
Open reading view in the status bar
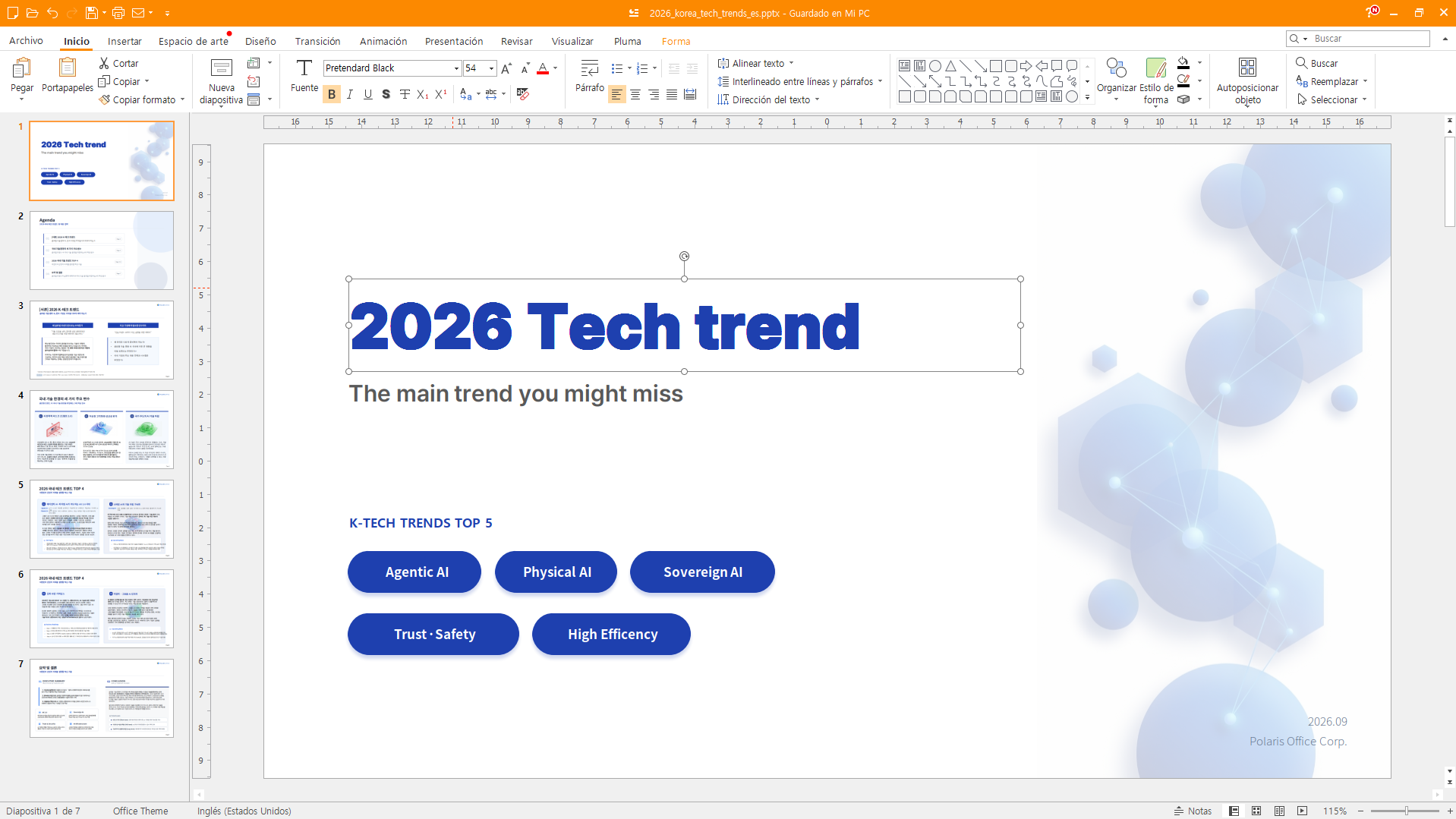(x=1280, y=811)
